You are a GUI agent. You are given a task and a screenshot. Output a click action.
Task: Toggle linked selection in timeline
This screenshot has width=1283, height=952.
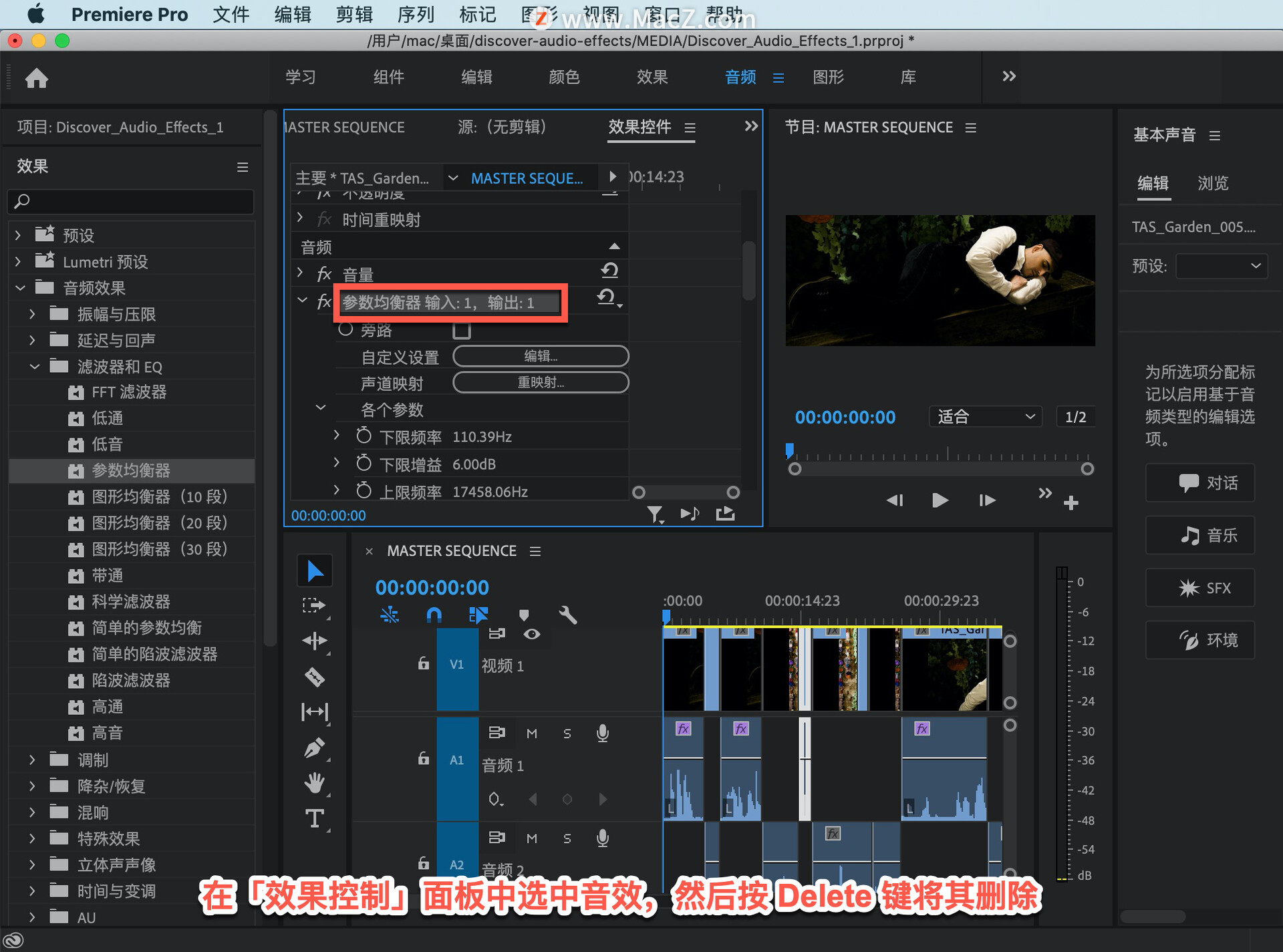click(478, 615)
